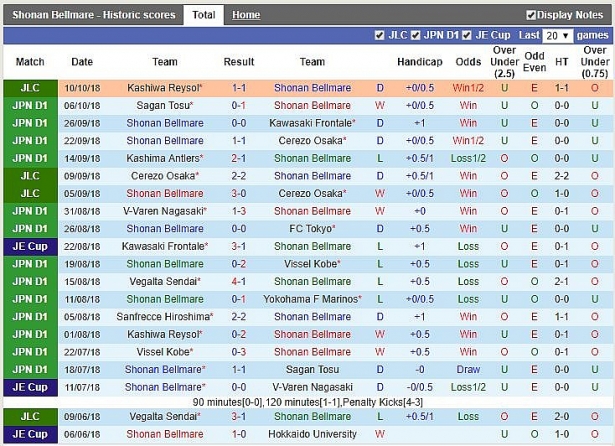This screenshot has width=615, height=446.
Task: Click Win1/2 odds on 22/09/18 row
Action: coord(468,140)
